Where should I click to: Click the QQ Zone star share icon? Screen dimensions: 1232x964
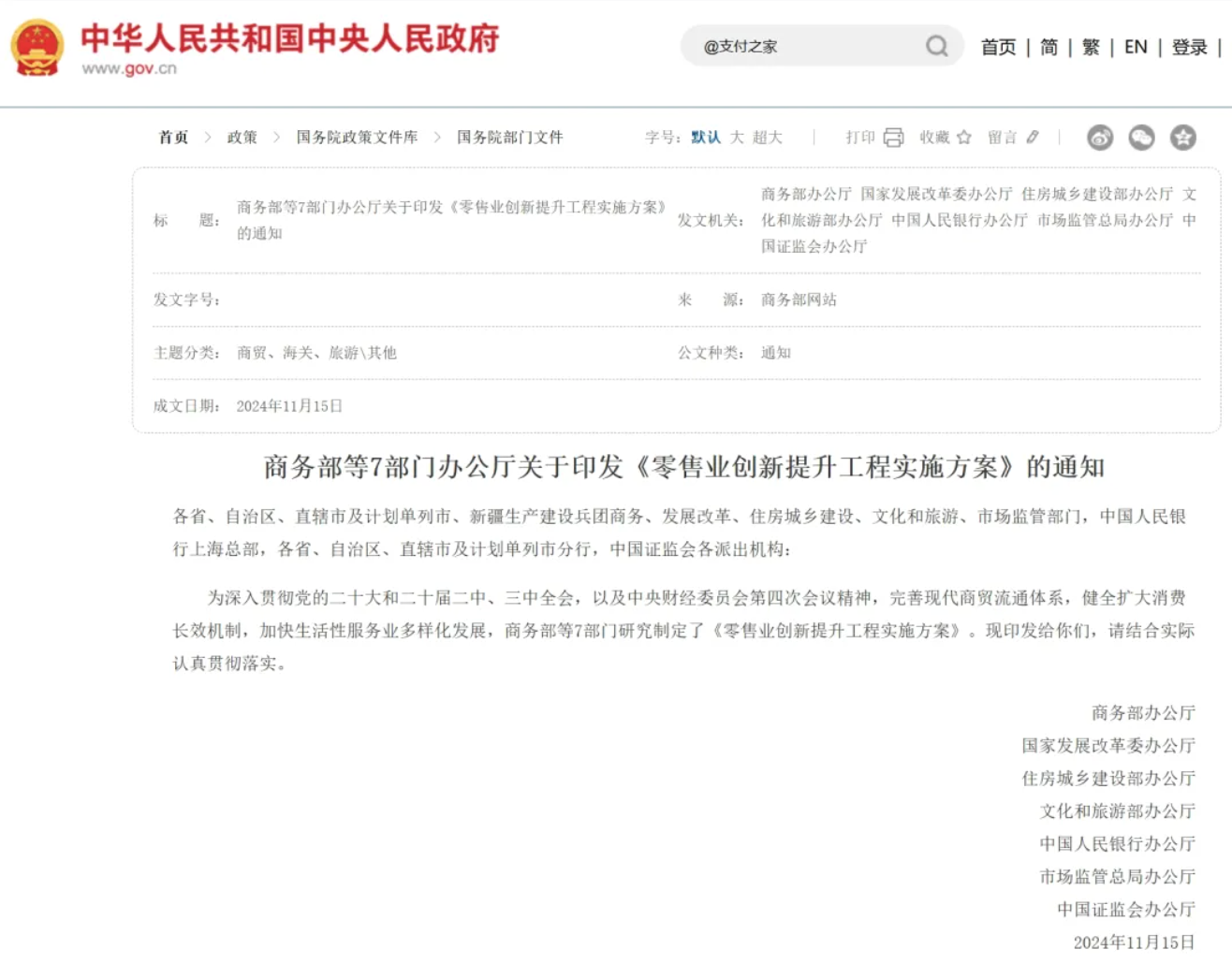pos(1183,138)
